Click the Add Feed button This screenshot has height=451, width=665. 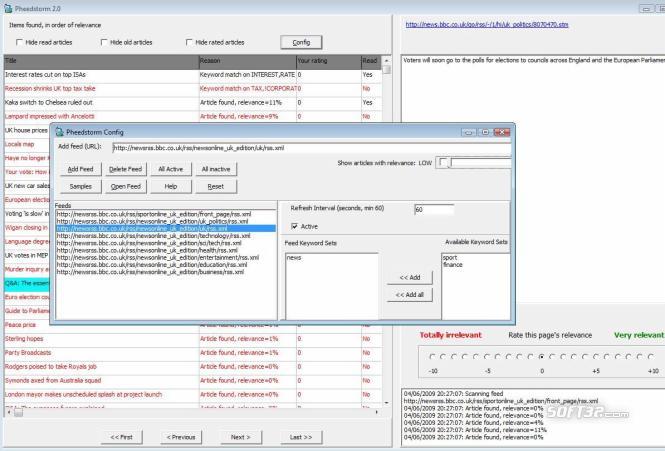[81, 169]
